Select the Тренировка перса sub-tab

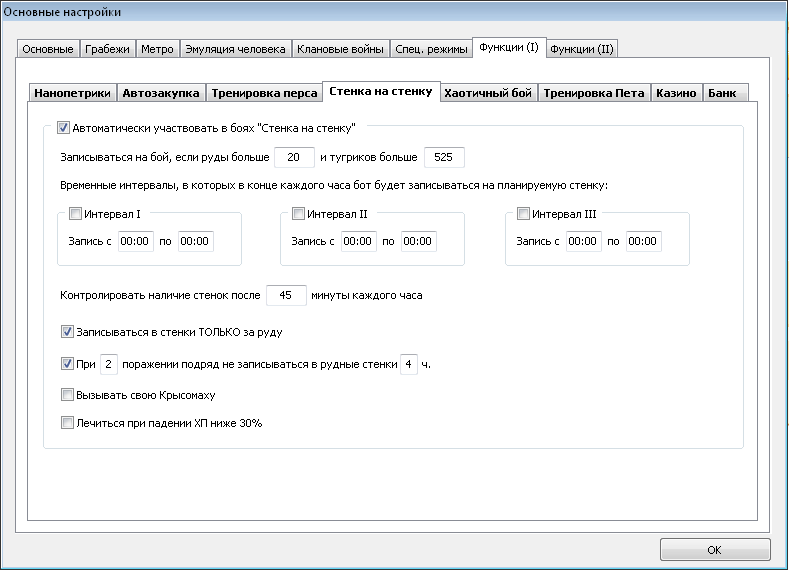click(264, 93)
